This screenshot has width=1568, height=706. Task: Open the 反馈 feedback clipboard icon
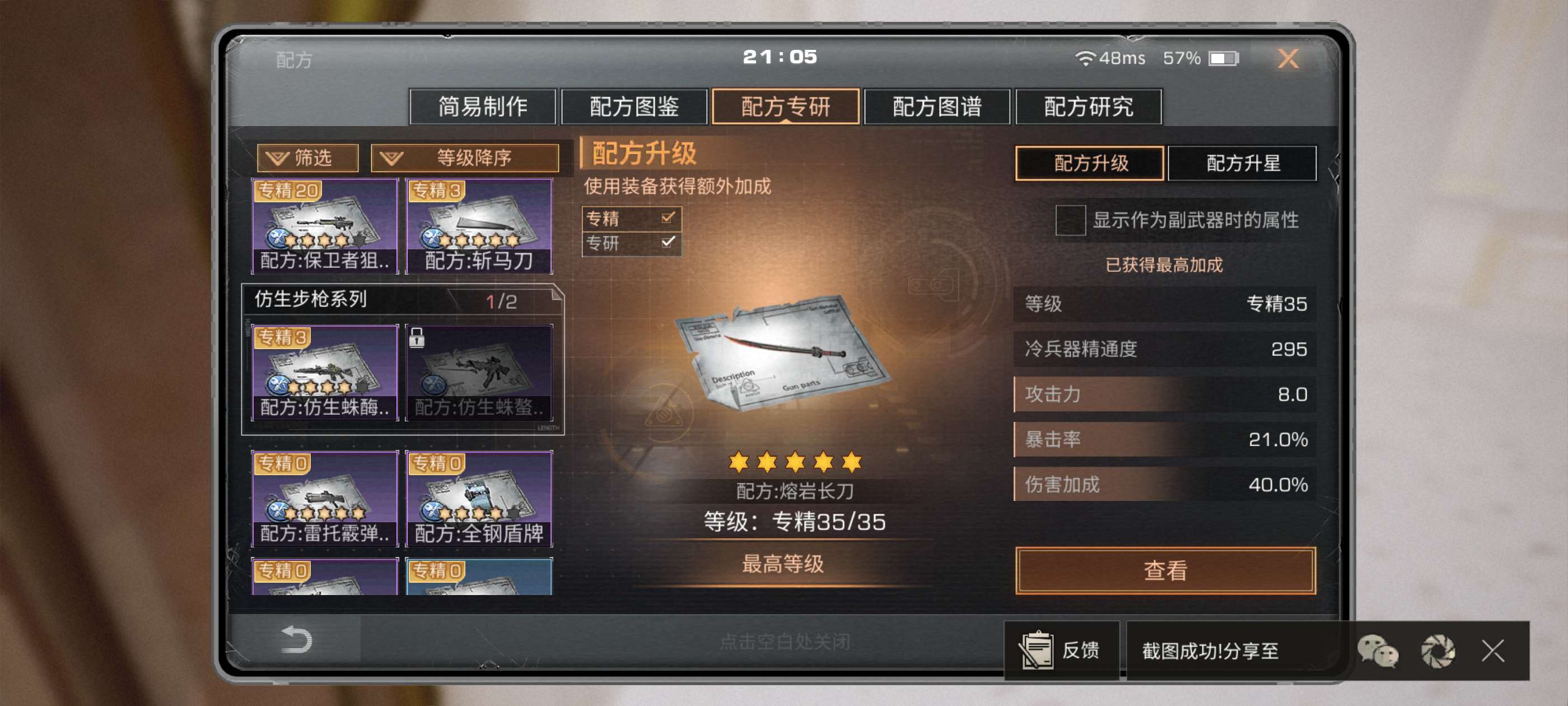[1036, 650]
